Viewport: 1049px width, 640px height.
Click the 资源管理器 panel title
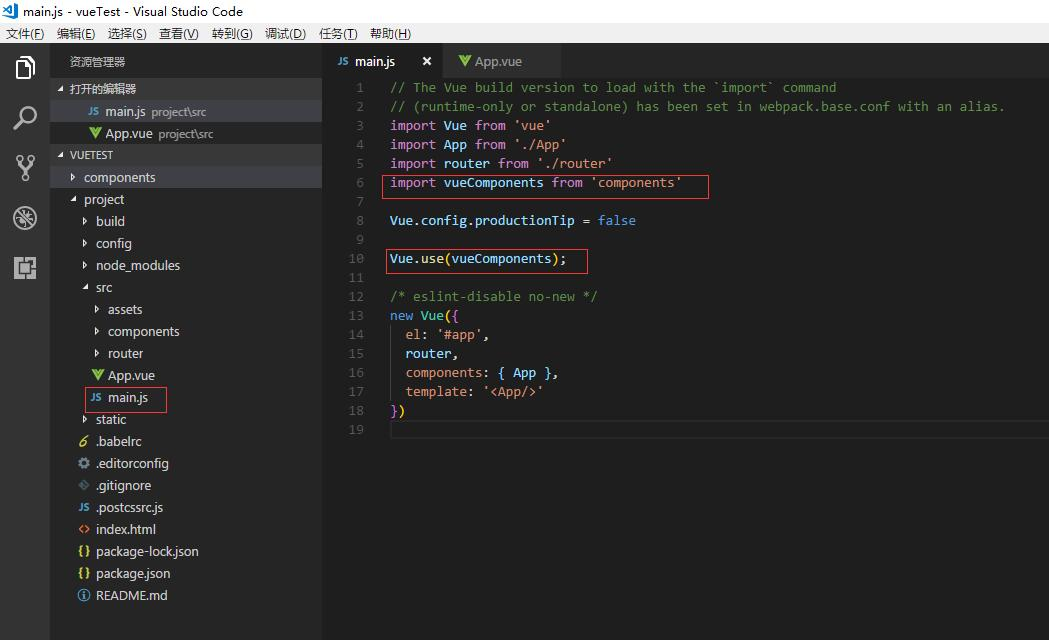pos(98,62)
